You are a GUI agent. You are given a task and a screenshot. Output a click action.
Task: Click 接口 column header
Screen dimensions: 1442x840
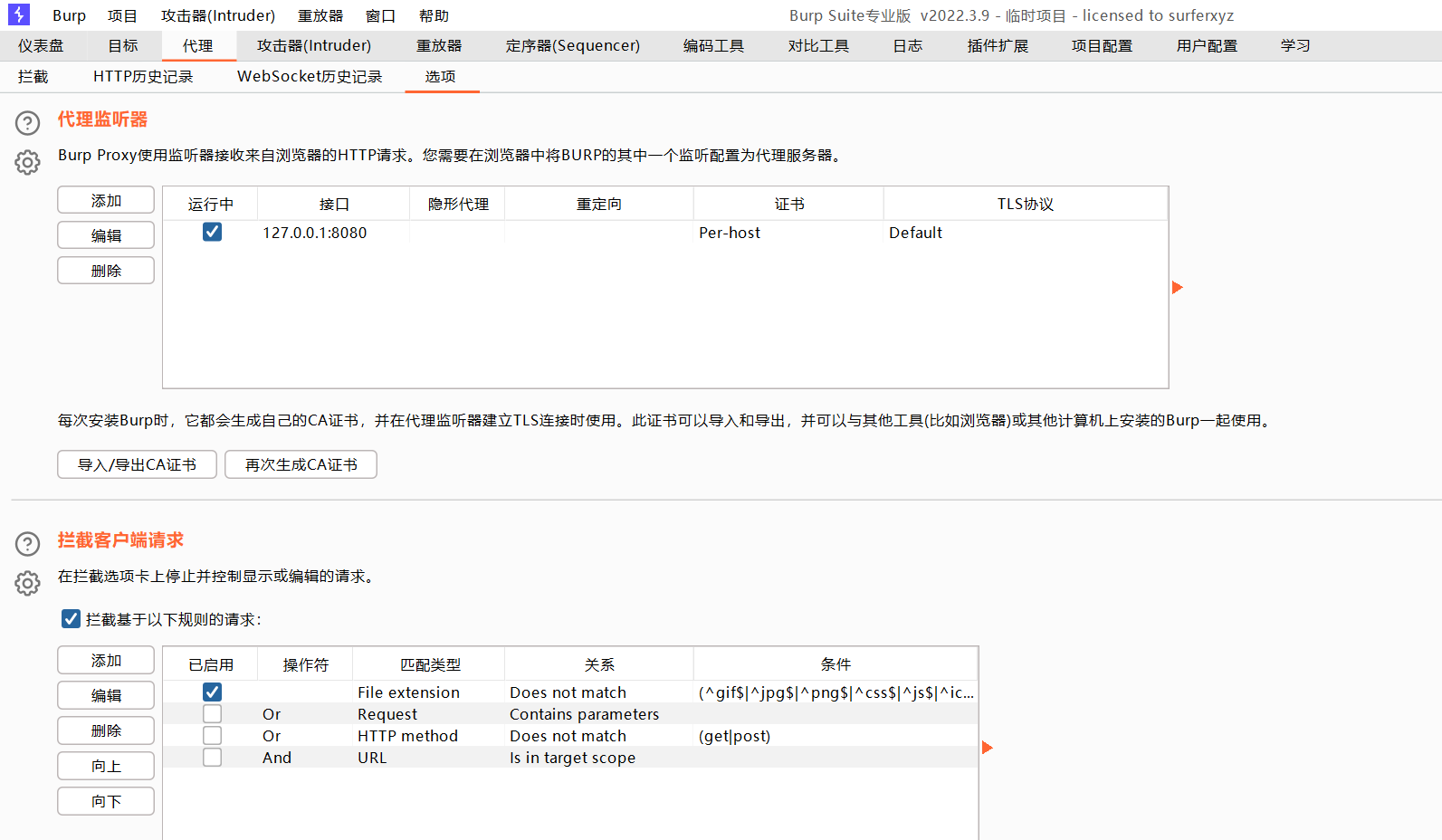click(x=334, y=205)
